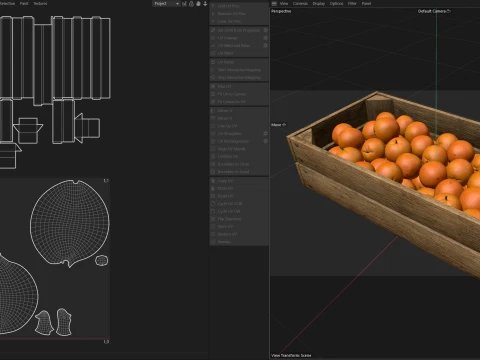Open the viewport Panel menu
480x360 pixels.
click(x=366, y=3)
